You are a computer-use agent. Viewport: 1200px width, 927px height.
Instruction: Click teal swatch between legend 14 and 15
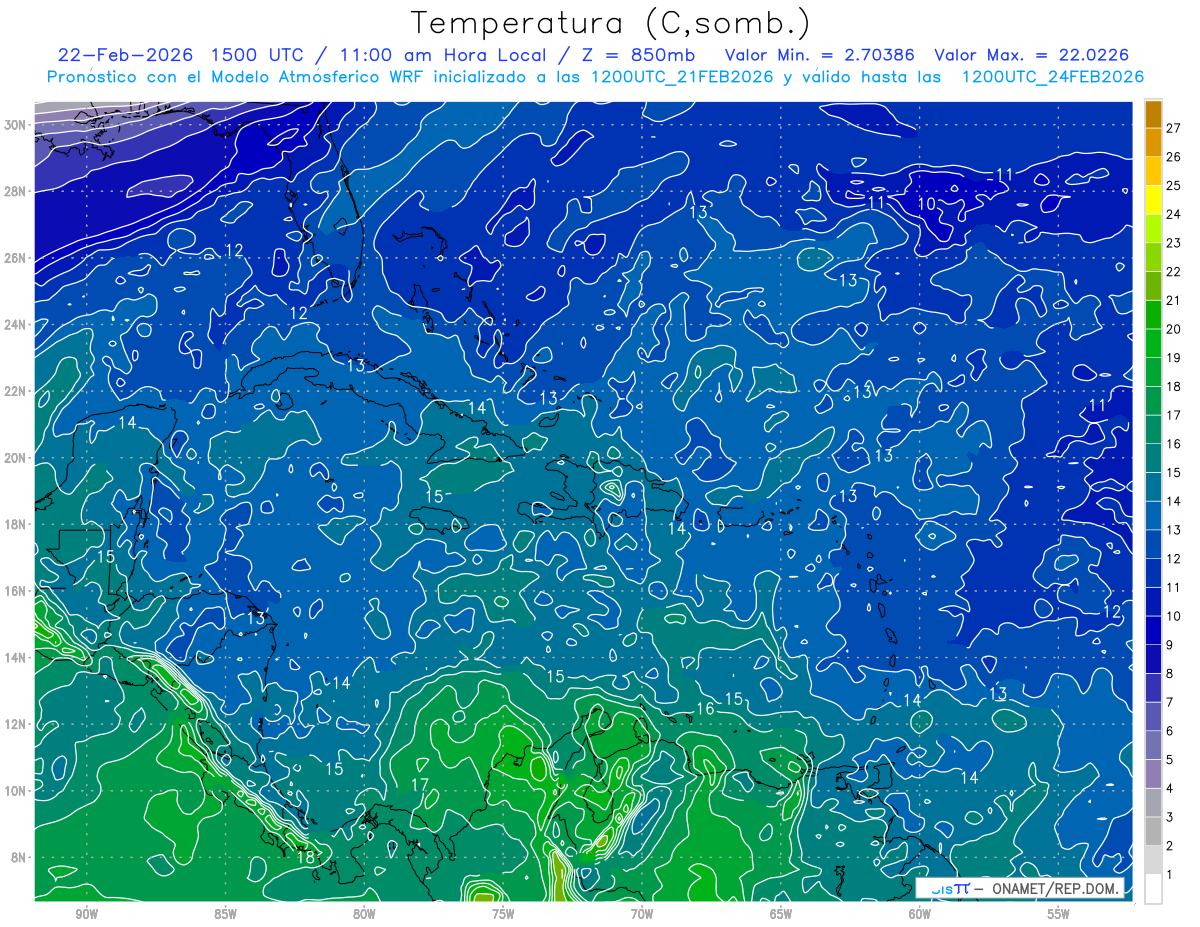click(1153, 487)
